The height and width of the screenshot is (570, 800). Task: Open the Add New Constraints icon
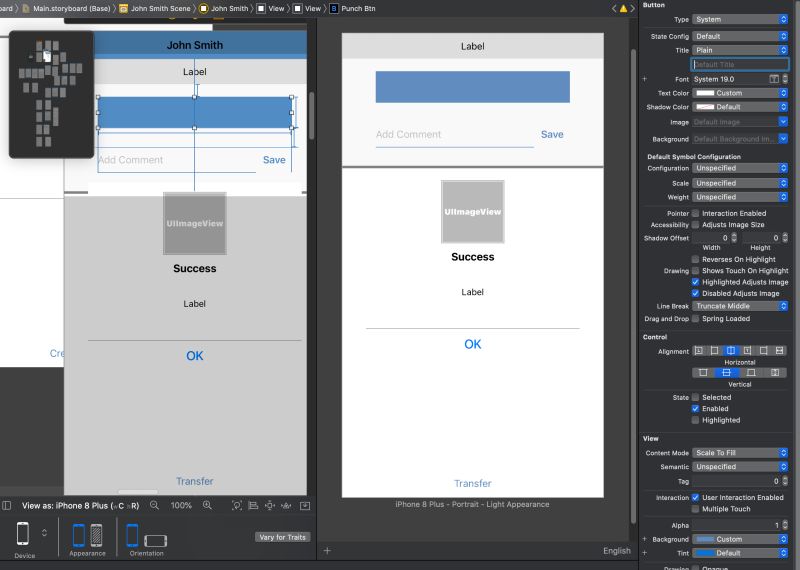(x=270, y=506)
